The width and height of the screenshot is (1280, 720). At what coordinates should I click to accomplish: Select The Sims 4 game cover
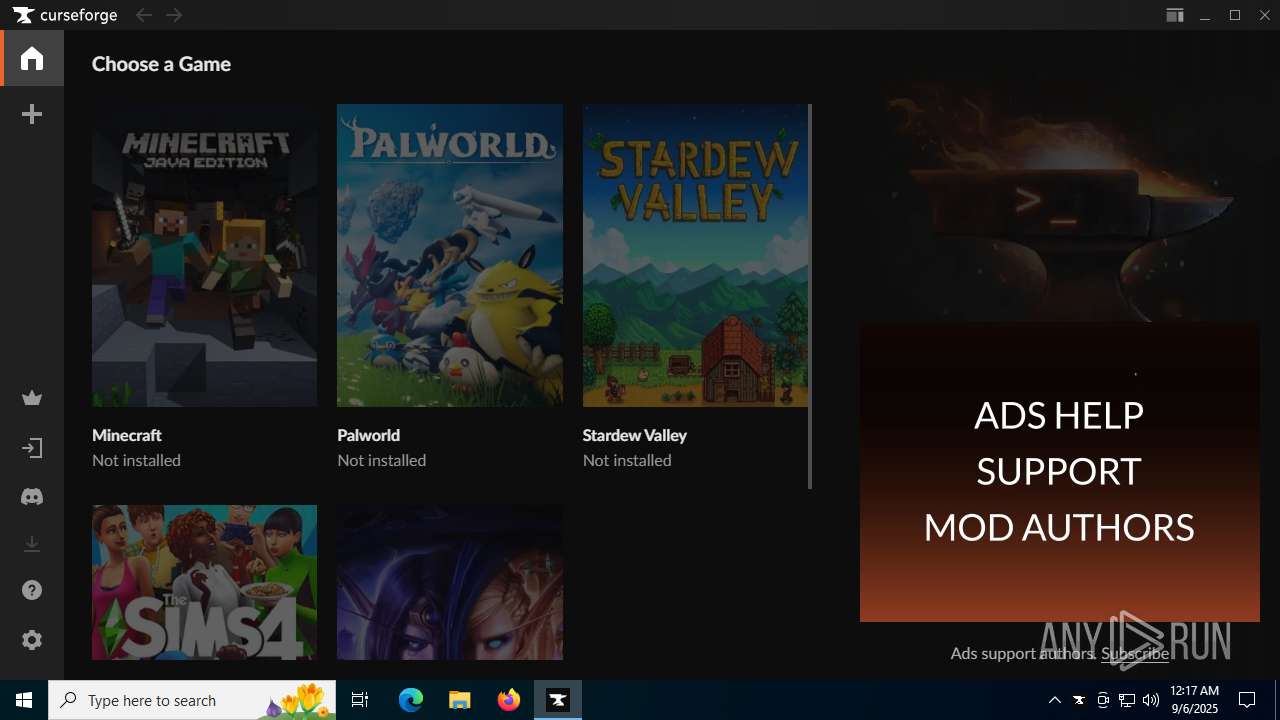click(204, 582)
